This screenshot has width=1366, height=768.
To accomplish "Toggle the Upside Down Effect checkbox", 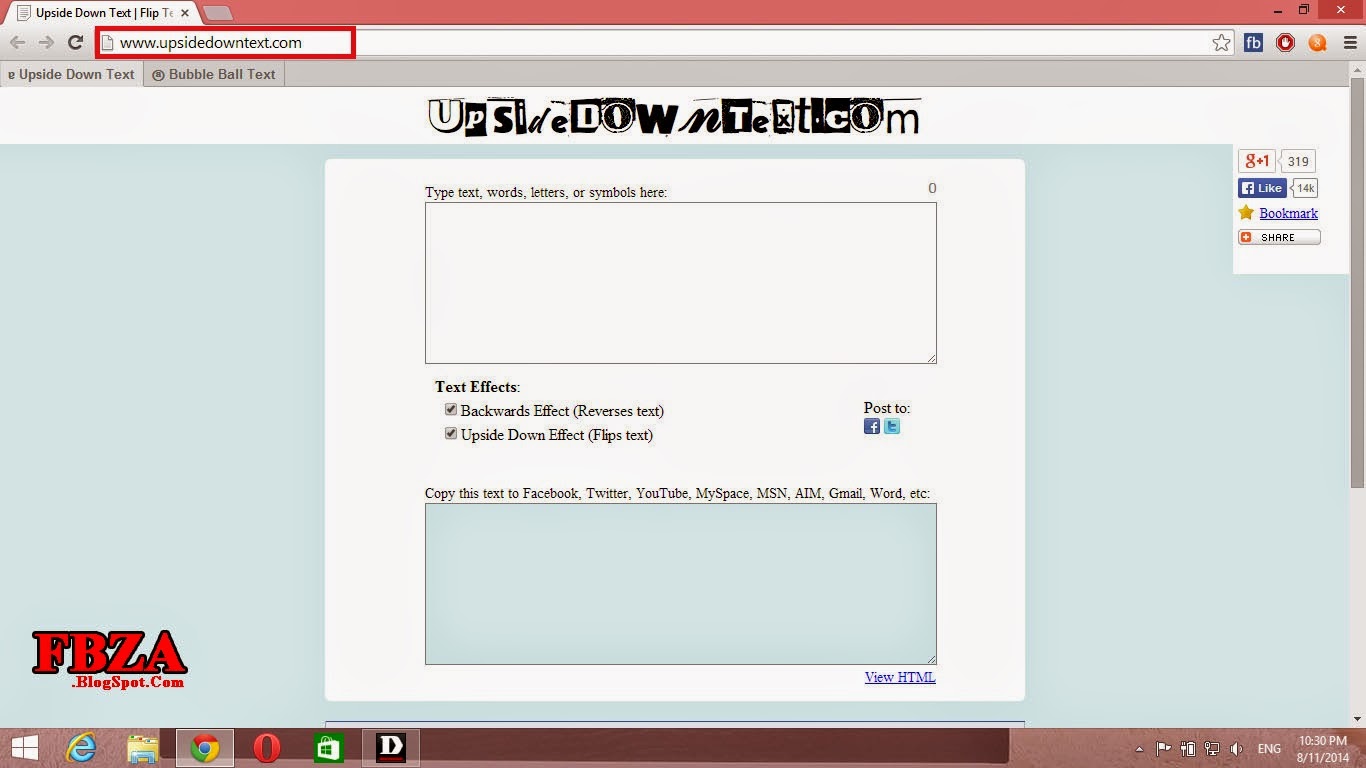I will point(451,433).
